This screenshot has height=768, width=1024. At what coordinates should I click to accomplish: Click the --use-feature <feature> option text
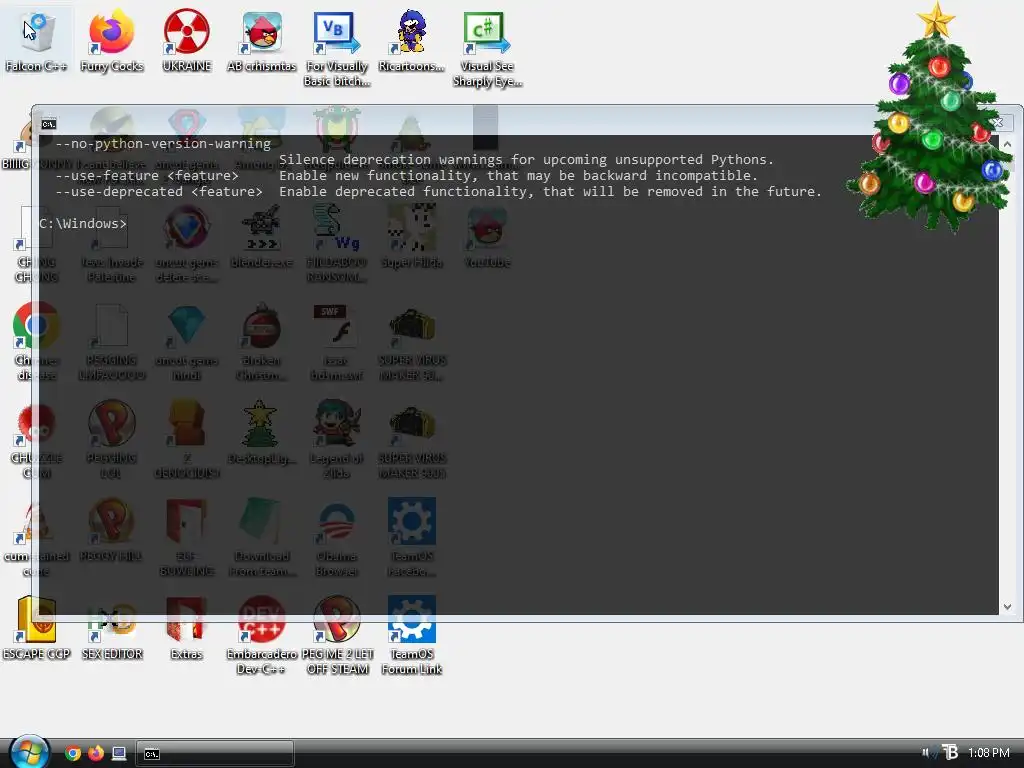click(147, 176)
